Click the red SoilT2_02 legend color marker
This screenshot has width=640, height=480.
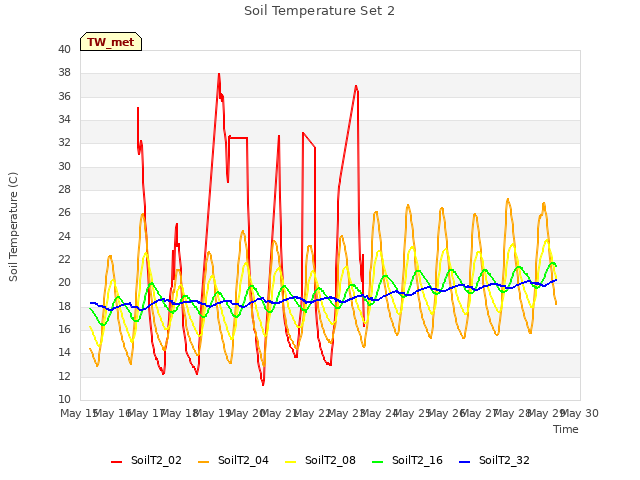(x=117, y=462)
